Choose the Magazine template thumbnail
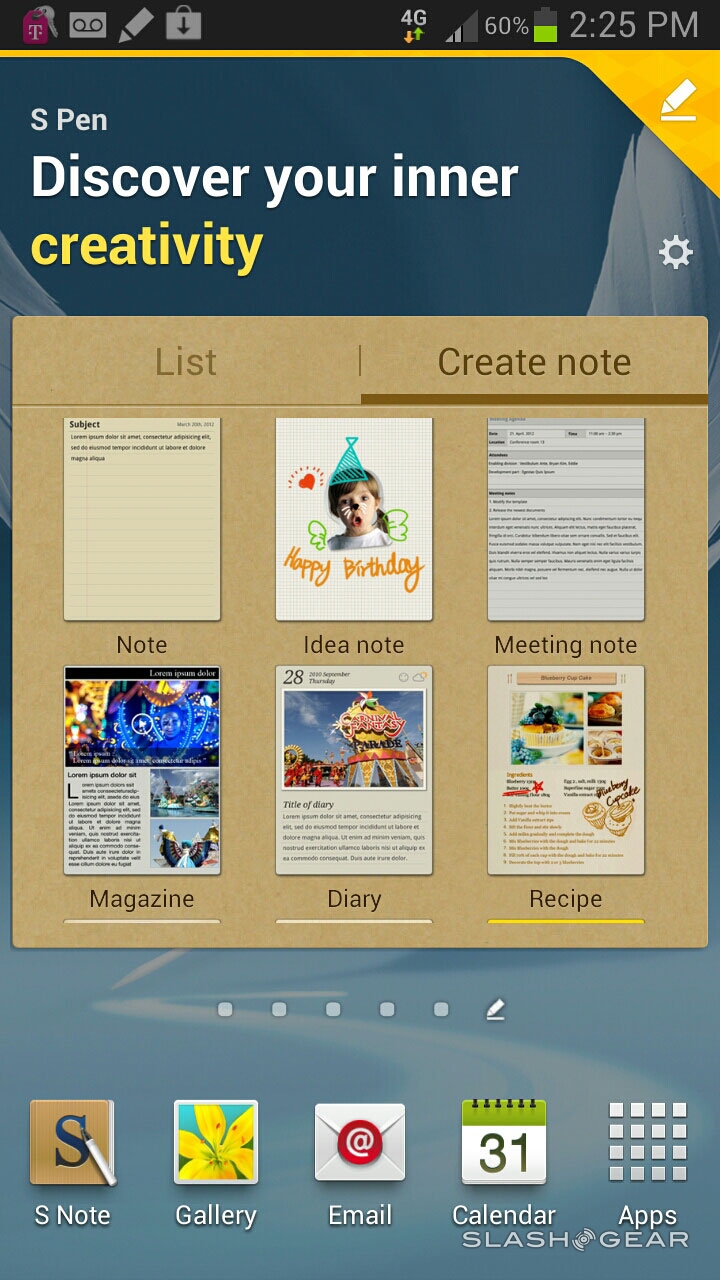720x1280 pixels. tap(142, 770)
